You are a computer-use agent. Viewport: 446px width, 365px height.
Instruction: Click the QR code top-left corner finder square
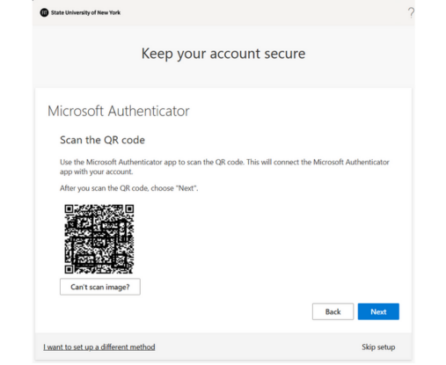pos(69,209)
